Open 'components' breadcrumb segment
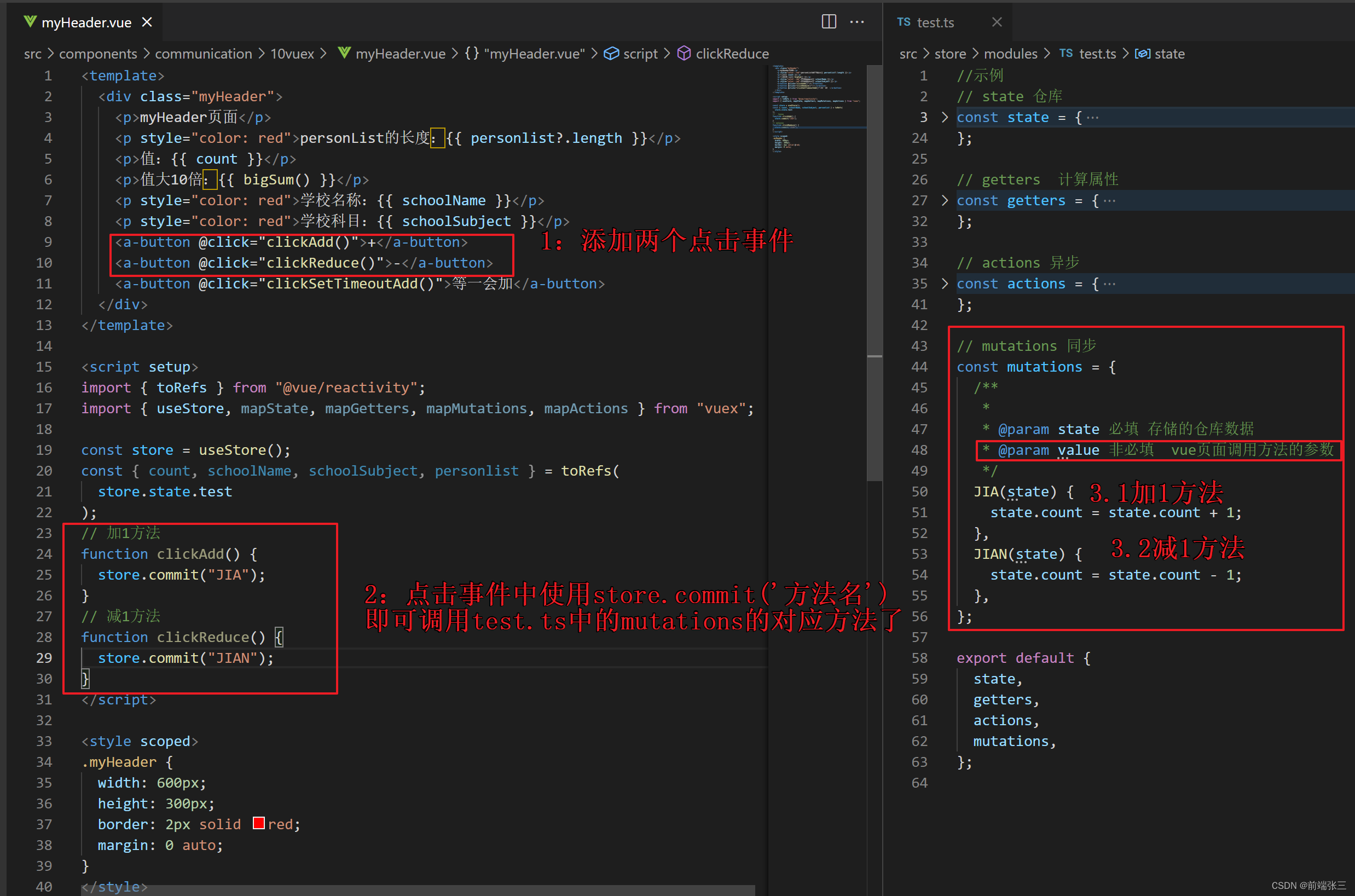This screenshot has height=896, width=1355. tap(99, 54)
